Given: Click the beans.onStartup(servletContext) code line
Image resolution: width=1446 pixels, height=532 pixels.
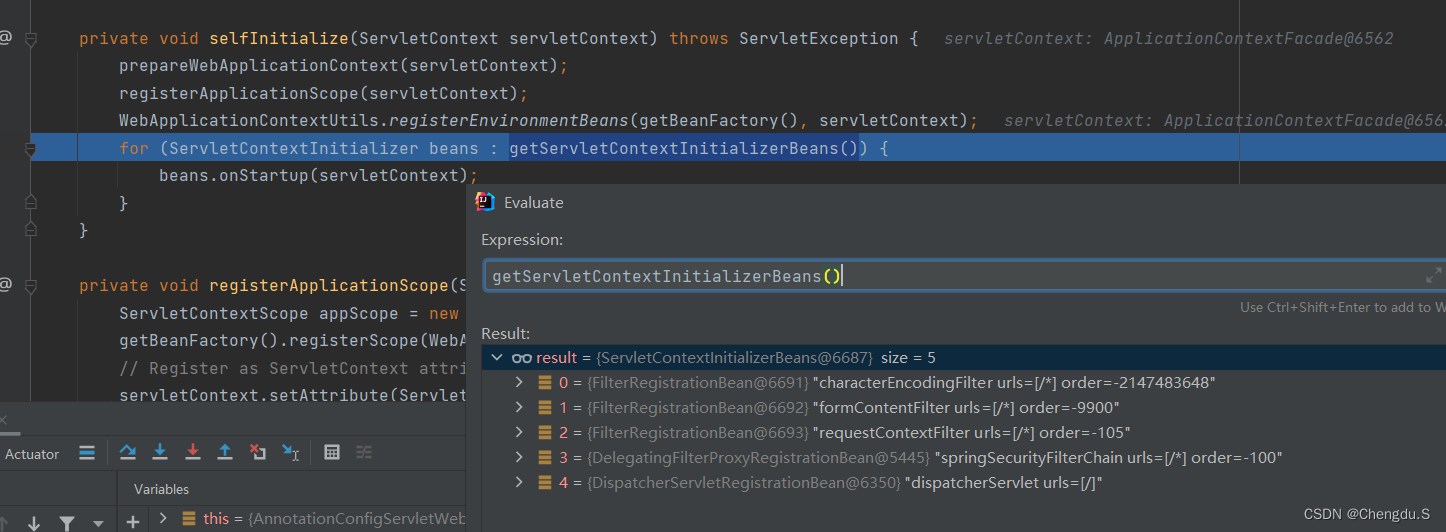Looking at the screenshot, I should click(319, 175).
